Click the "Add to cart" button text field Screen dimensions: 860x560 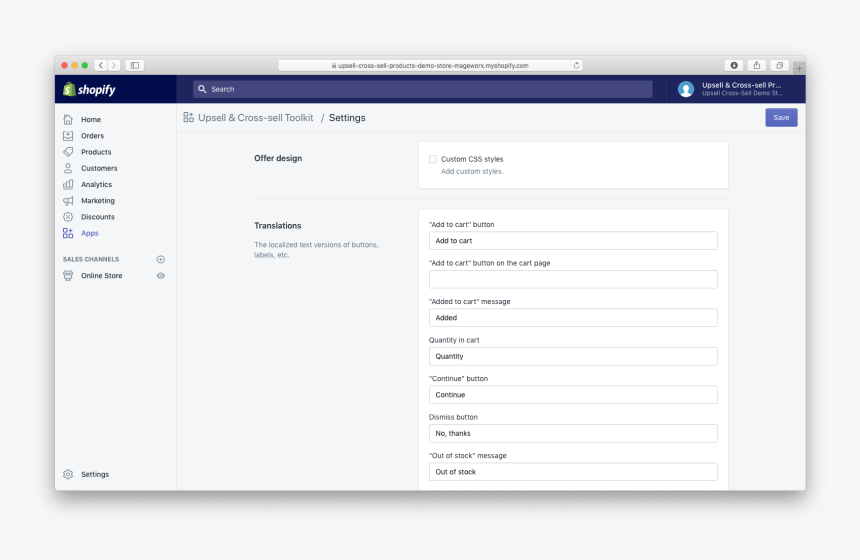coord(573,241)
